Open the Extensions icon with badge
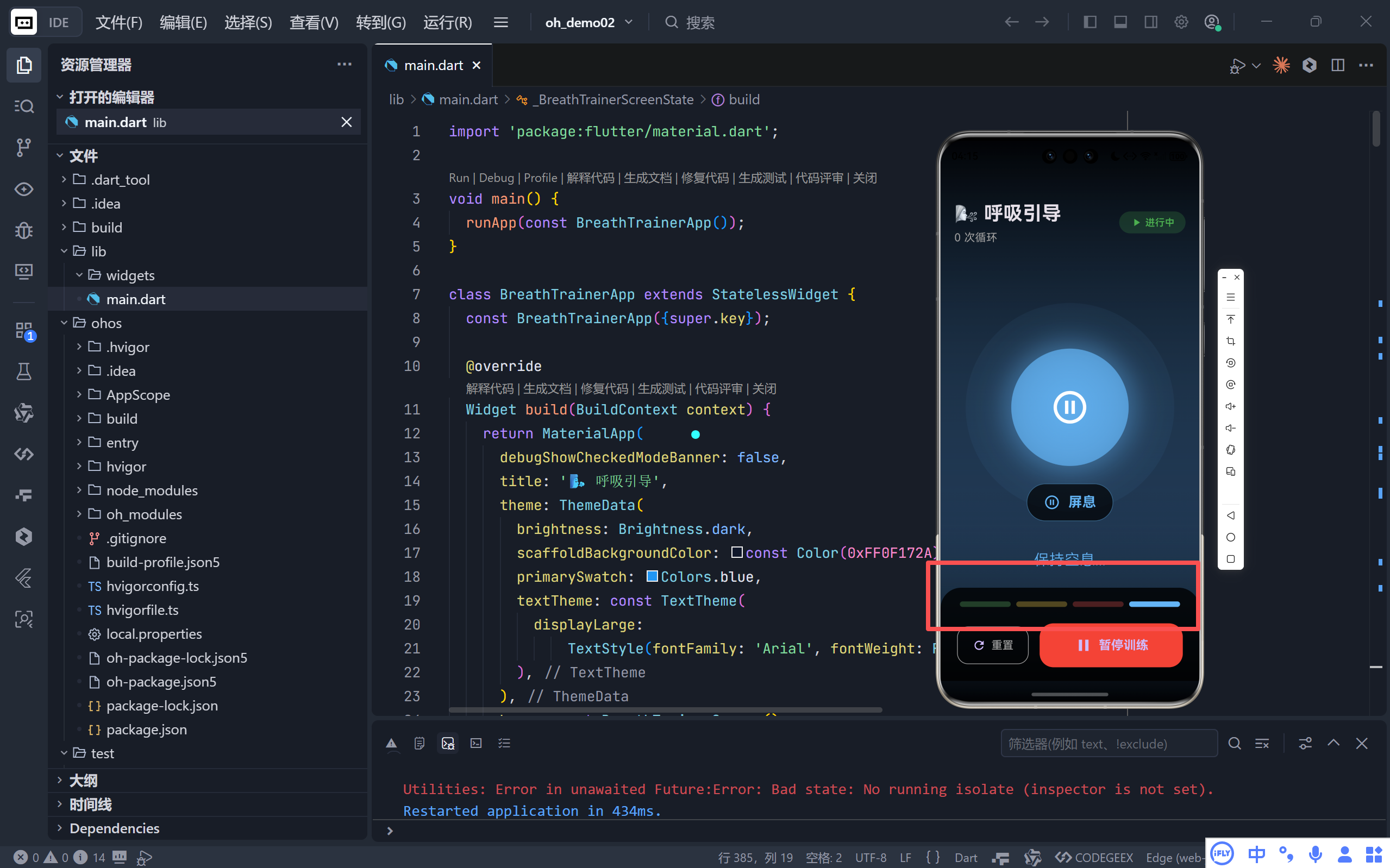 [x=24, y=331]
